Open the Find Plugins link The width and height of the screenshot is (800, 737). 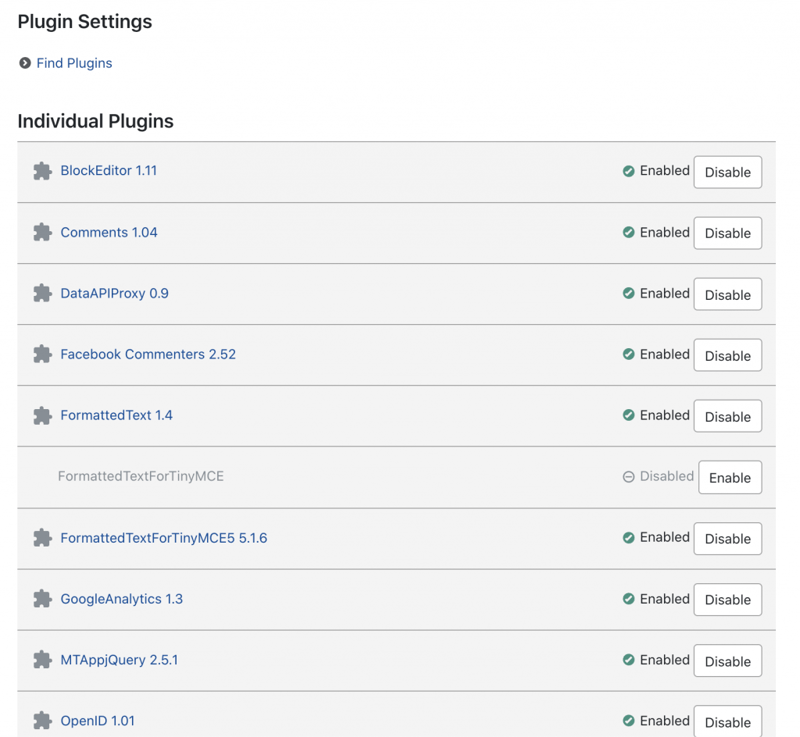coord(74,63)
